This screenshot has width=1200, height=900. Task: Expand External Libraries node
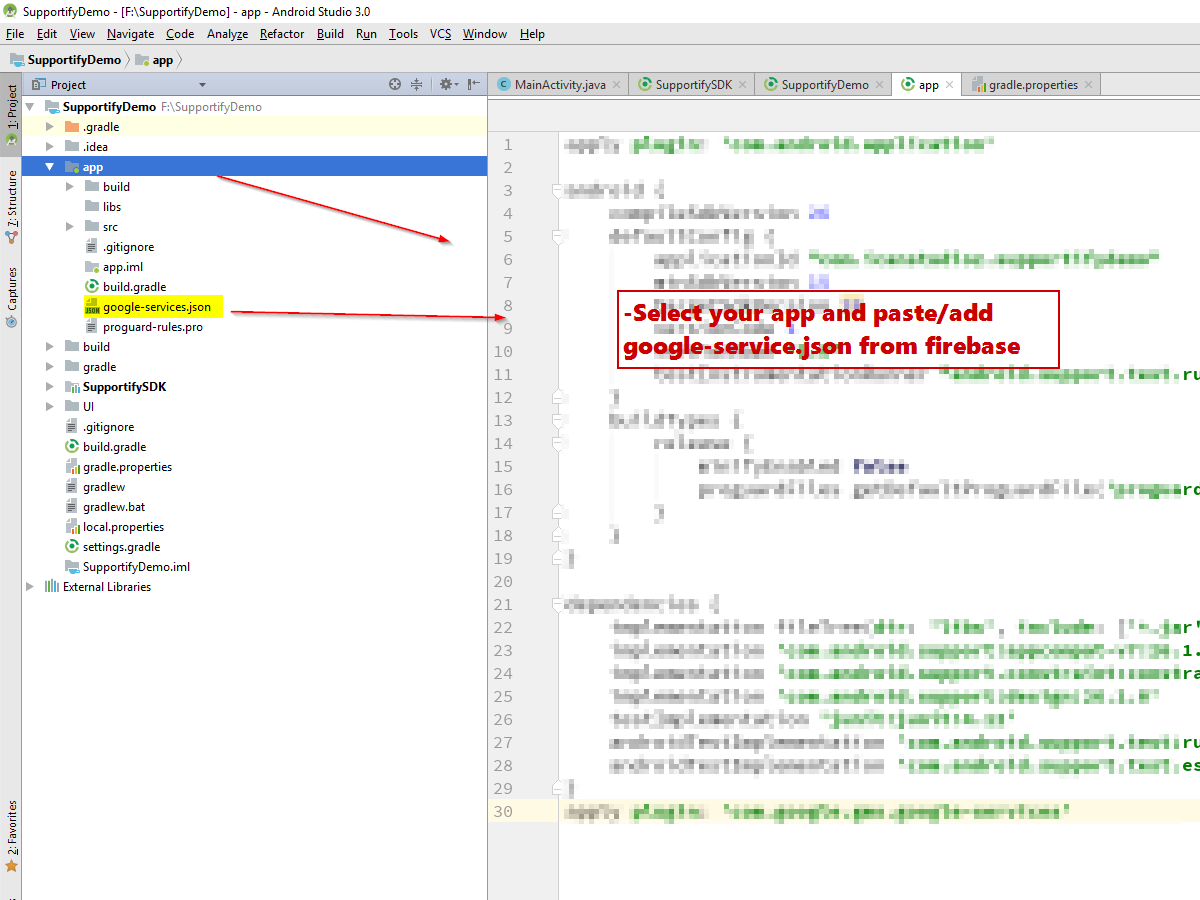click(29, 587)
